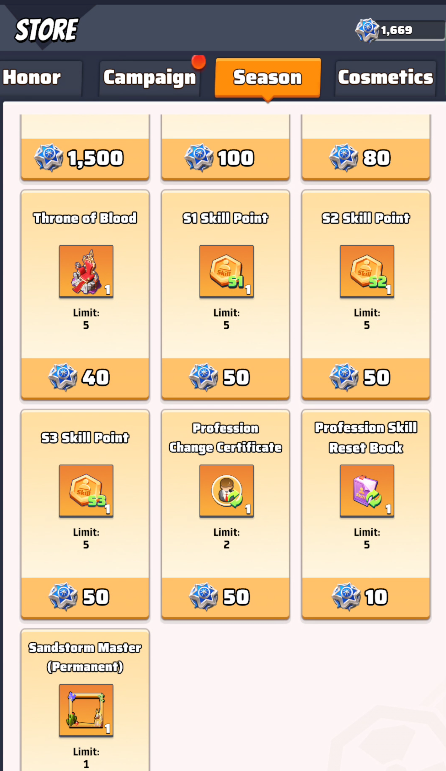This screenshot has height=771, width=446.
Task: Purchase S2 Skill Point for 50
Action: [x=366, y=378]
